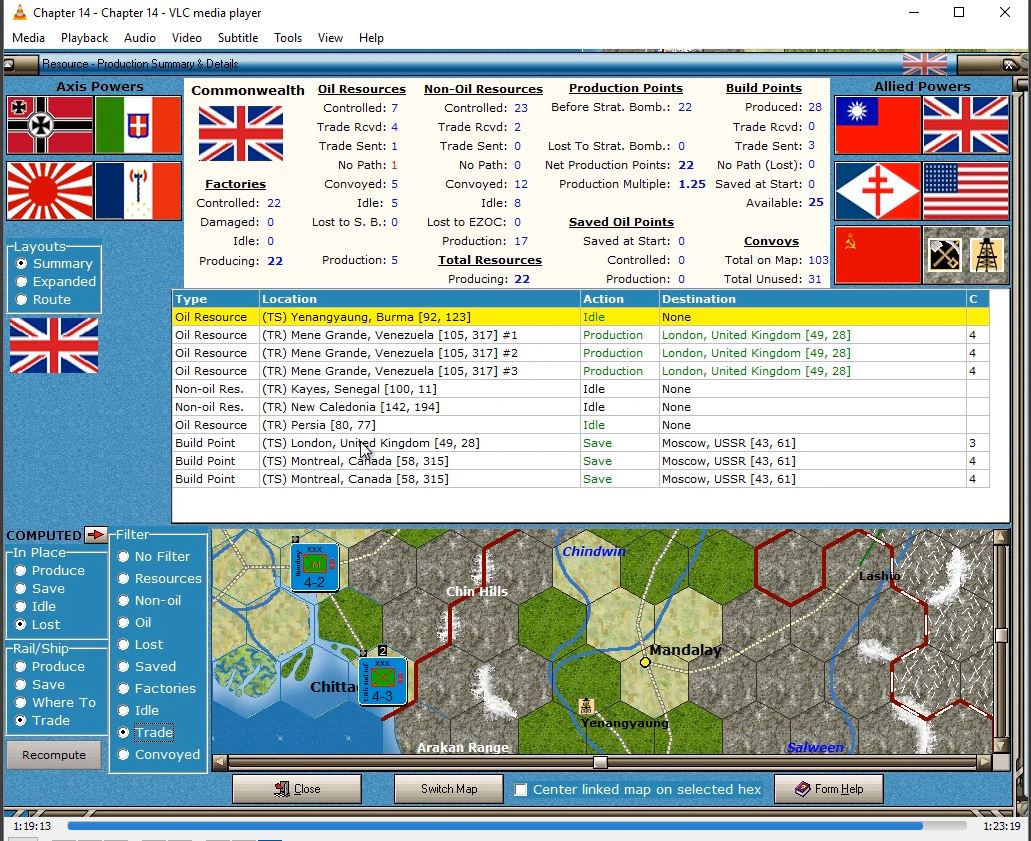Select the New Caledonia non-oil row

tap(581, 407)
